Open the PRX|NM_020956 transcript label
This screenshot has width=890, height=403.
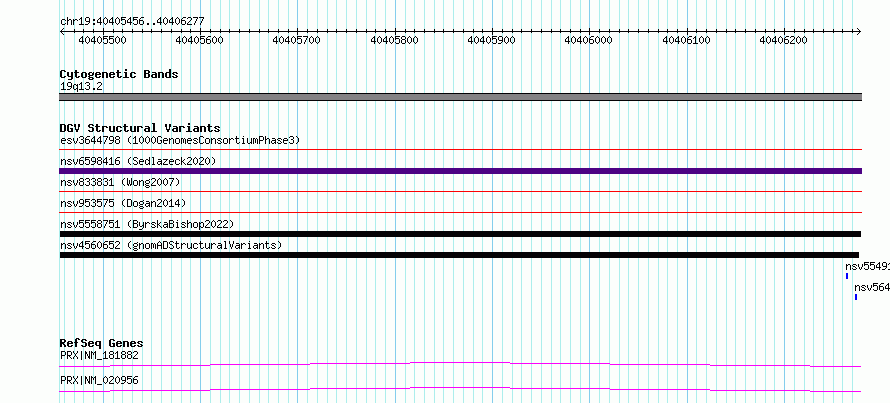tap(99, 380)
